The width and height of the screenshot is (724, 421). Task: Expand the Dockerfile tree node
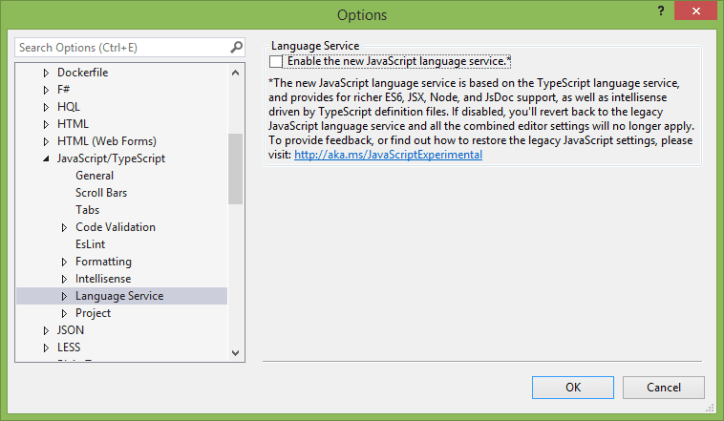click(x=45, y=73)
